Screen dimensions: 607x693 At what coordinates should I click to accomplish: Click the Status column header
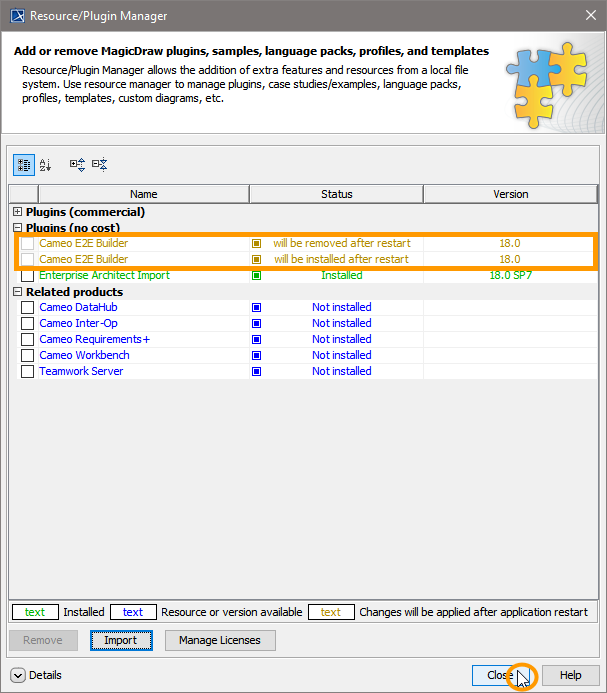click(x=336, y=194)
